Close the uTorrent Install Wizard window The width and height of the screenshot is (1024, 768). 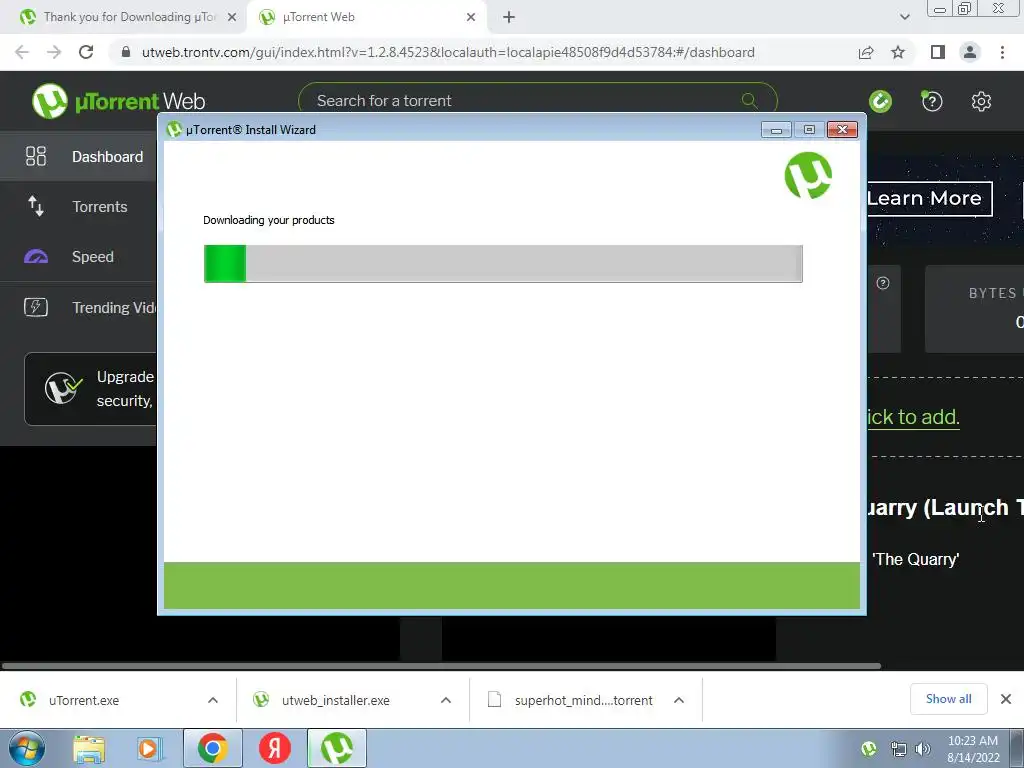pyautogui.click(x=842, y=129)
